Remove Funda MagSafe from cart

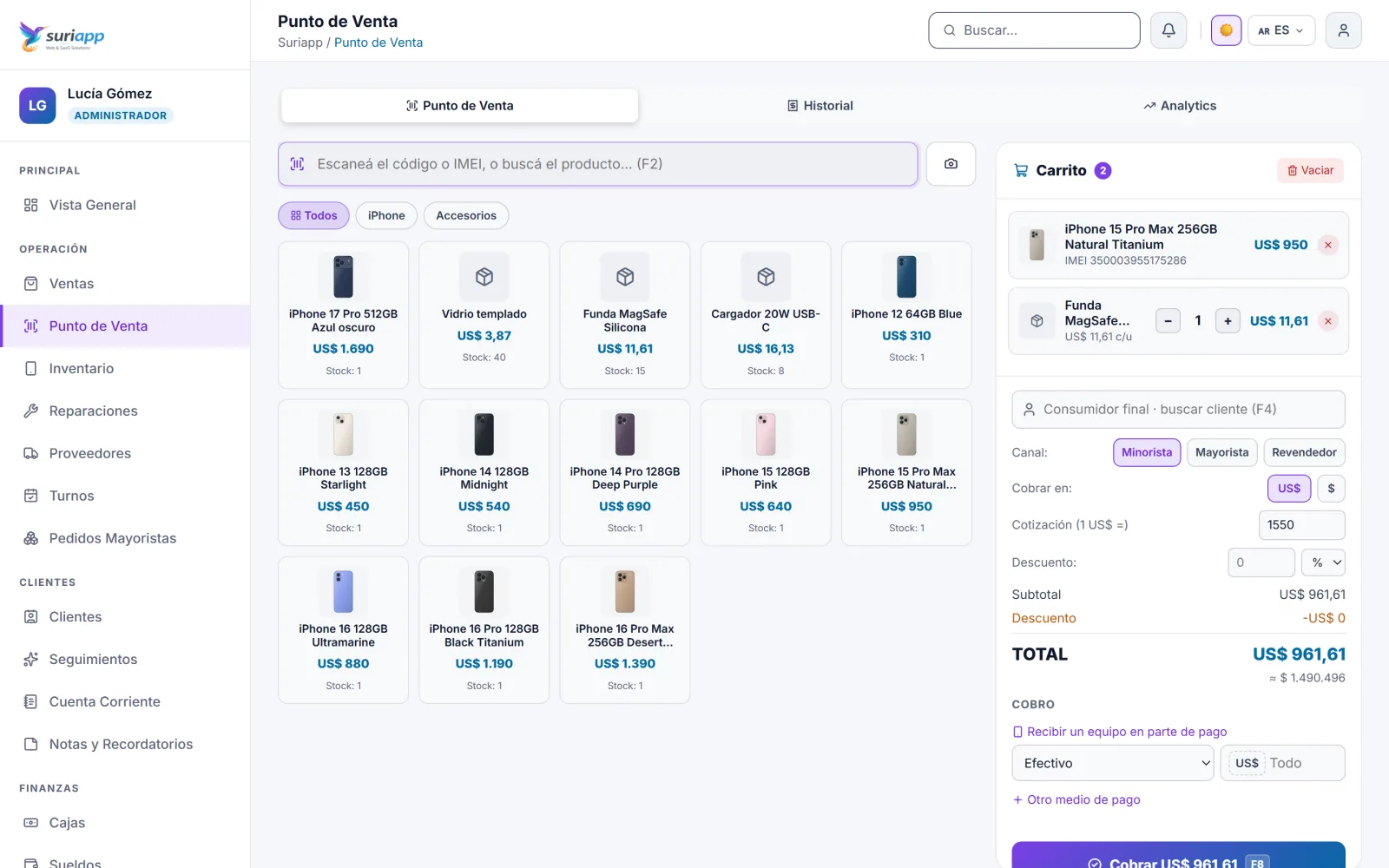[x=1327, y=321]
